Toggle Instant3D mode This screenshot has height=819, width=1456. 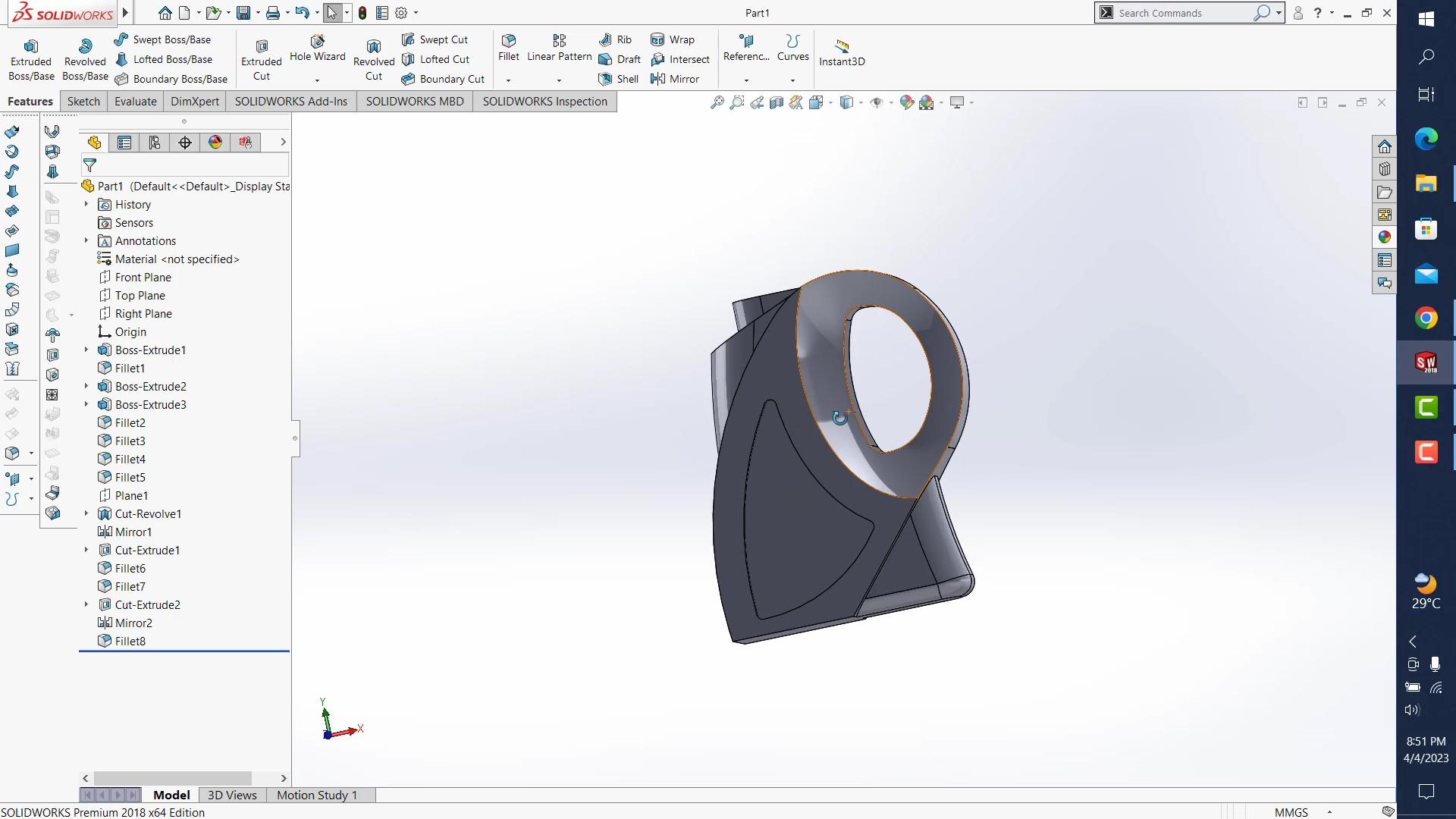841,52
